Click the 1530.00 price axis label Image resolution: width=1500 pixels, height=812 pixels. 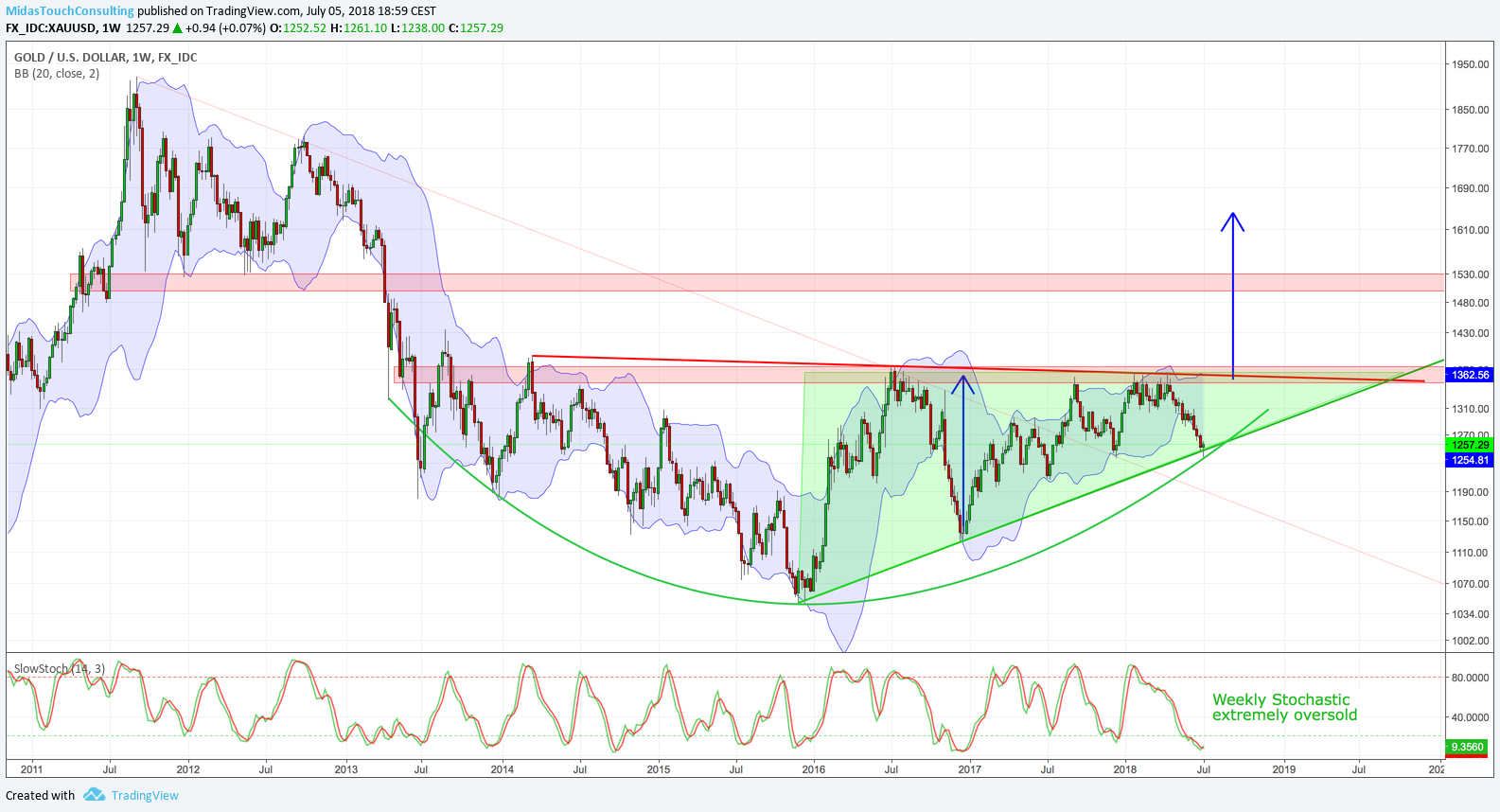pyautogui.click(x=1470, y=274)
